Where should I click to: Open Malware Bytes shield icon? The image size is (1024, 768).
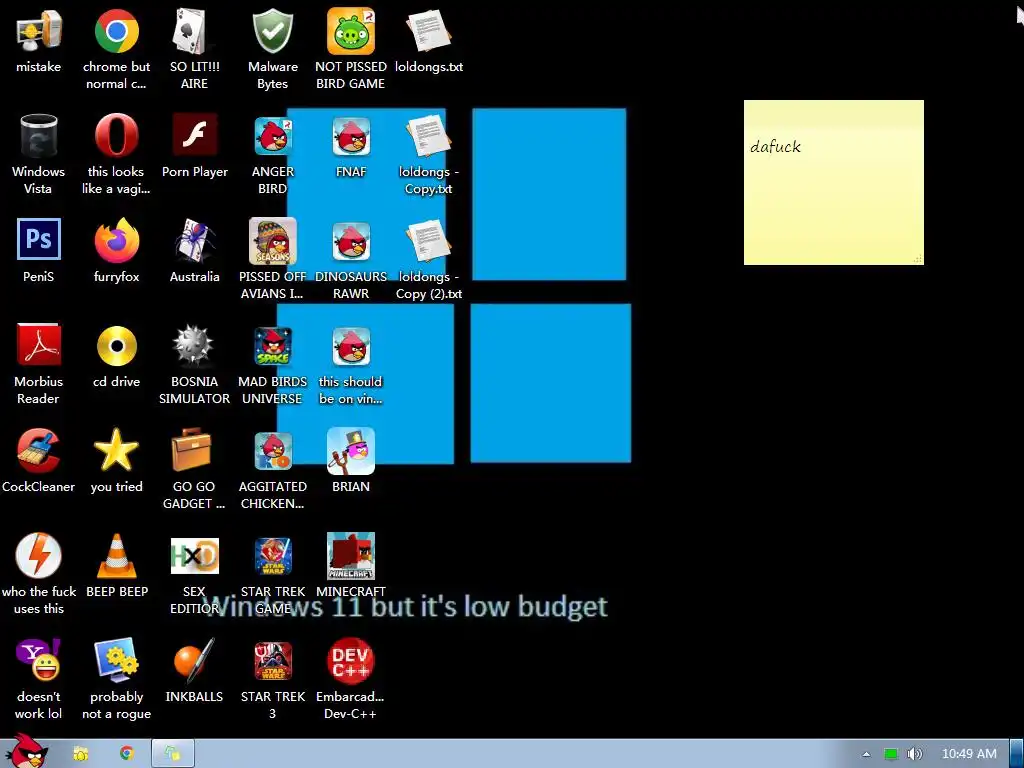(x=272, y=31)
